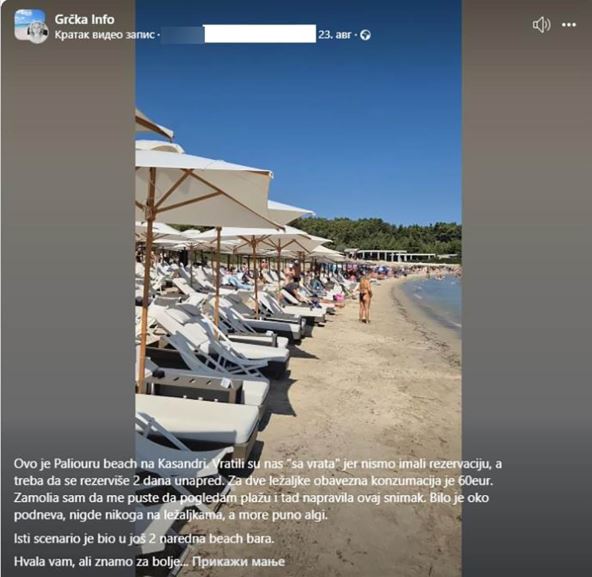Click the Grčka Info profile avatar
This screenshot has height=577, width=592.
point(31,26)
